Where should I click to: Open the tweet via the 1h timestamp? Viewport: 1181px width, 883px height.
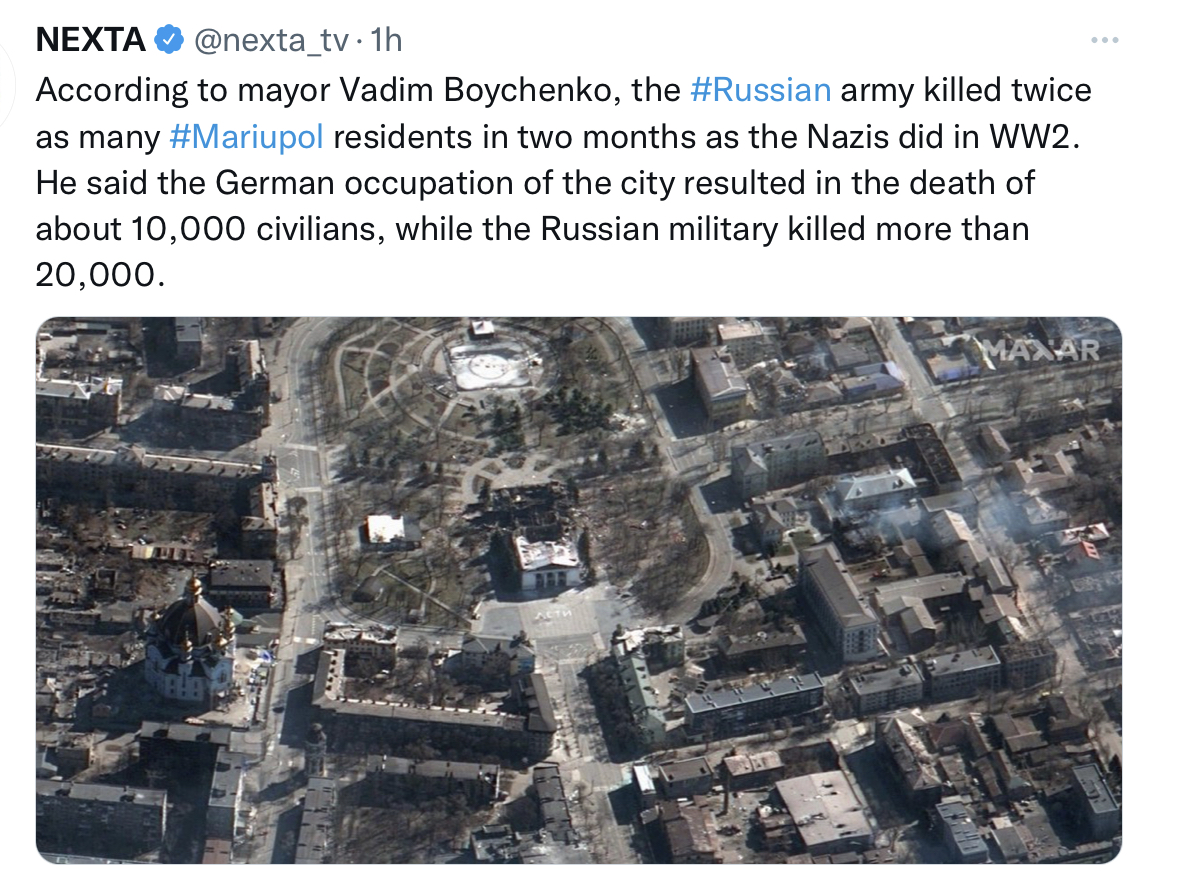point(386,41)
